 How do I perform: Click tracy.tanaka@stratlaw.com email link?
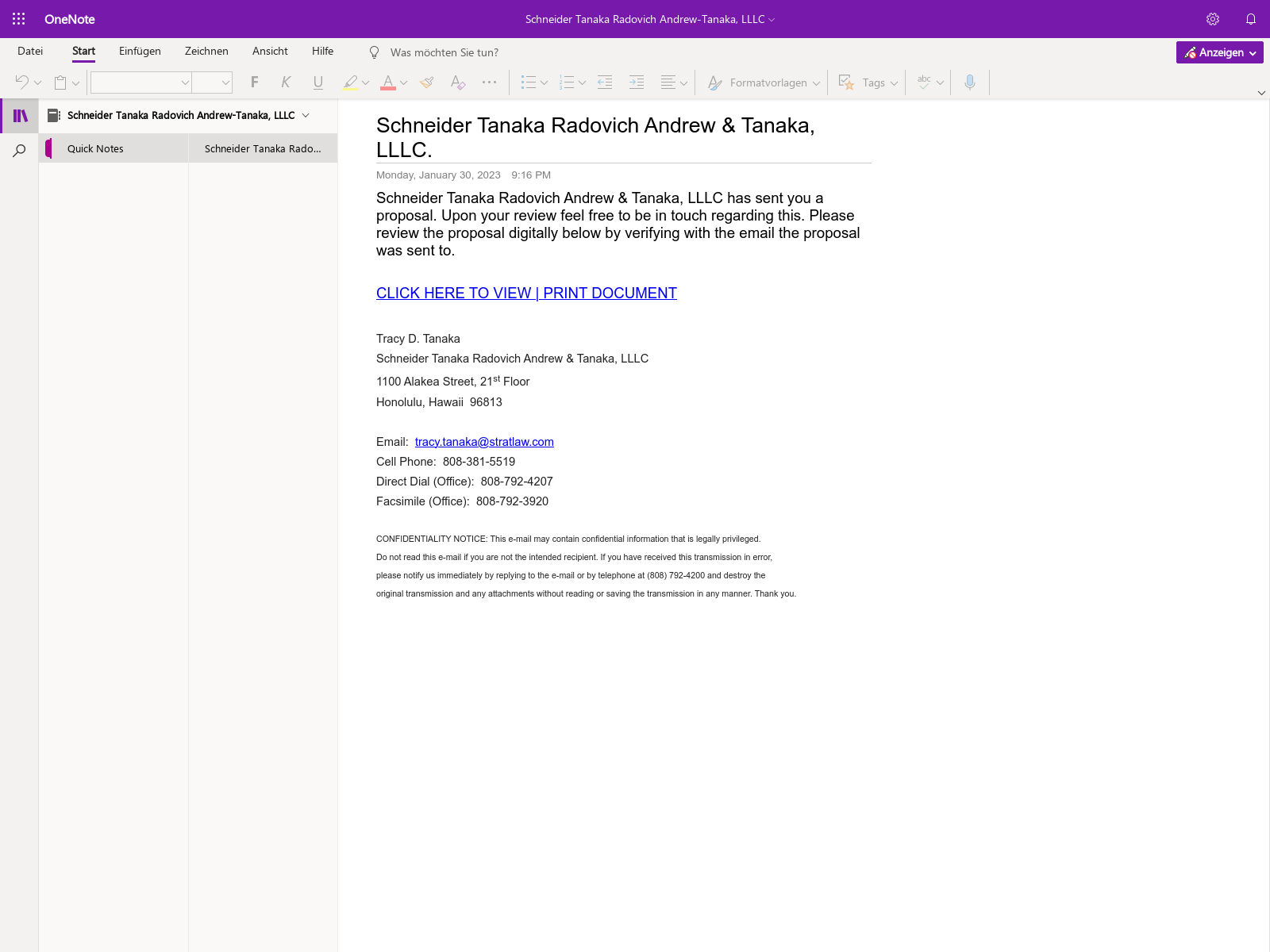(x=484, y=442)
